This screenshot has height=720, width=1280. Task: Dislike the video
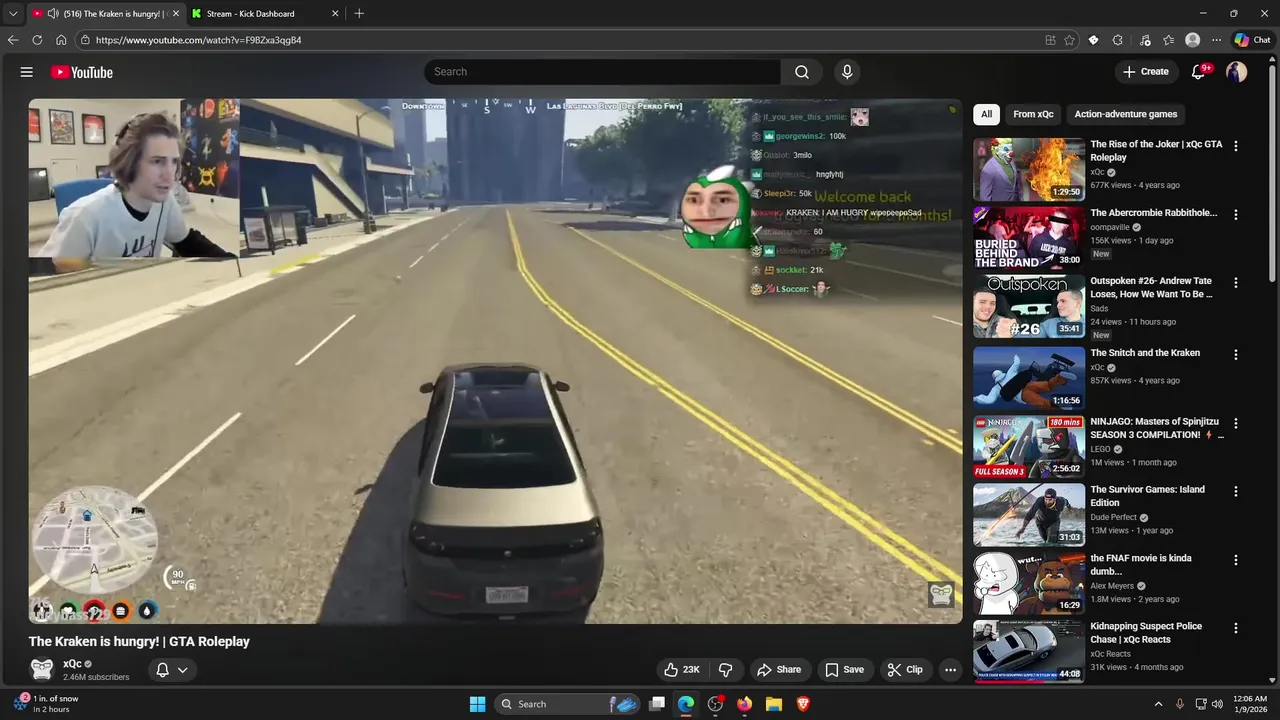point(727,670)
